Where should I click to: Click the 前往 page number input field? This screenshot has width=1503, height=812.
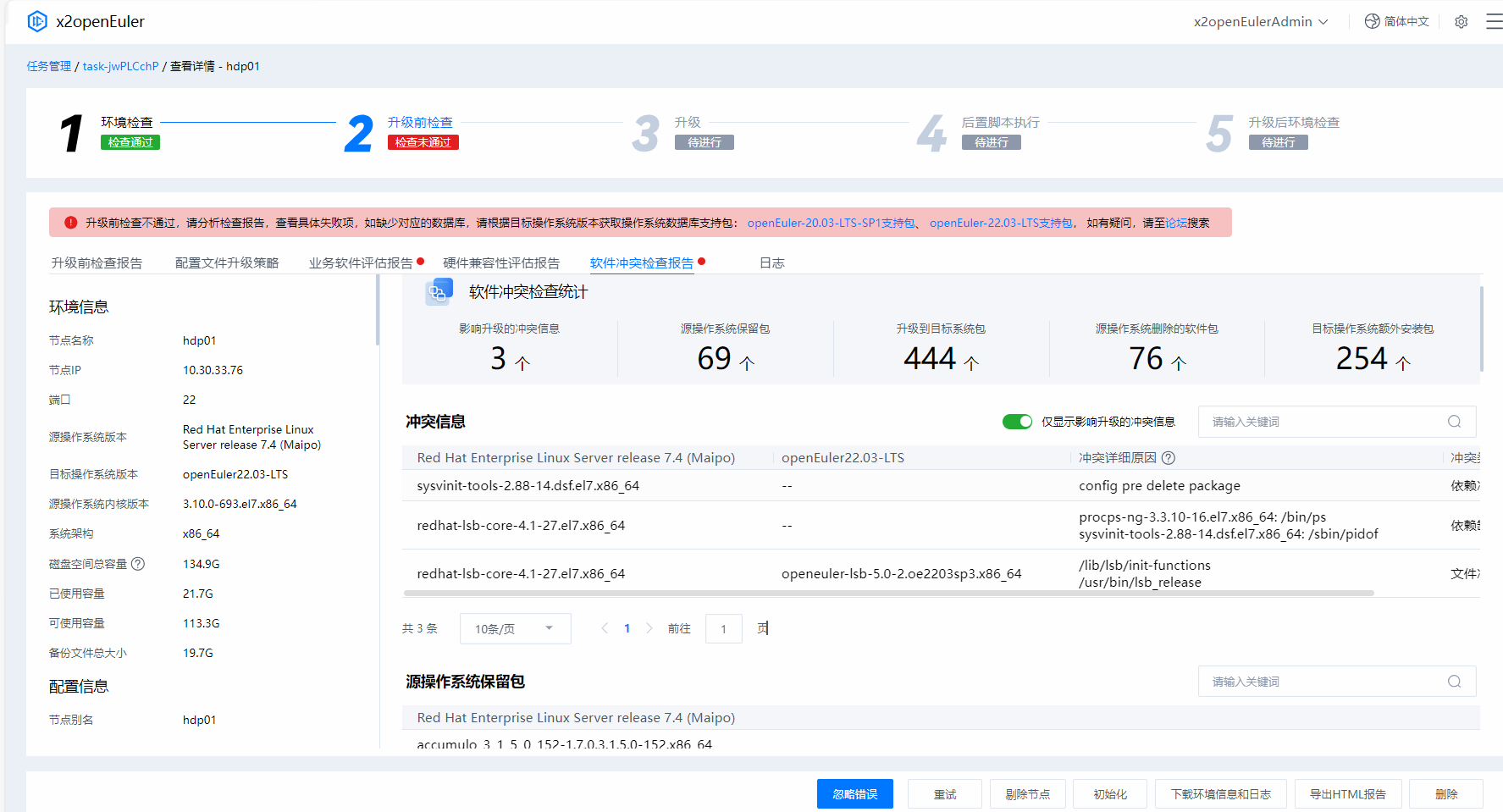[723, 629]
